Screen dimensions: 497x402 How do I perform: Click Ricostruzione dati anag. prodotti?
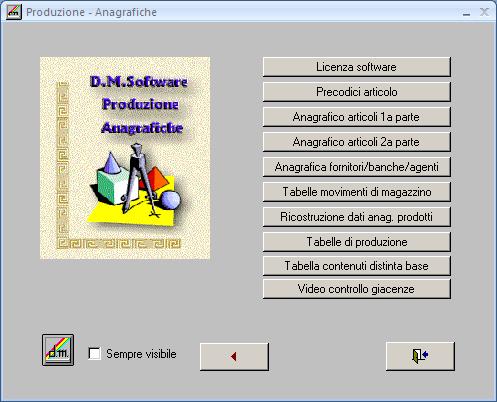[x=357, y=217]
